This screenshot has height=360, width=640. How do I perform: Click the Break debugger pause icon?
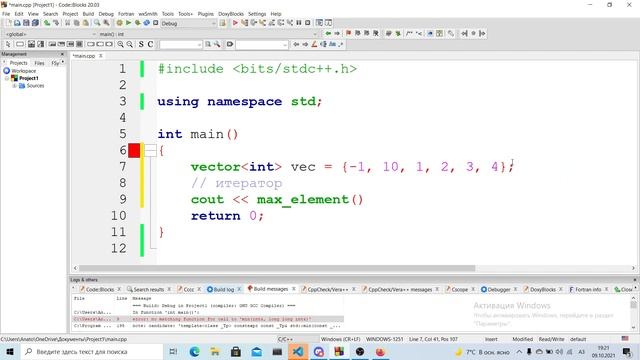click(x=299, y=23)
